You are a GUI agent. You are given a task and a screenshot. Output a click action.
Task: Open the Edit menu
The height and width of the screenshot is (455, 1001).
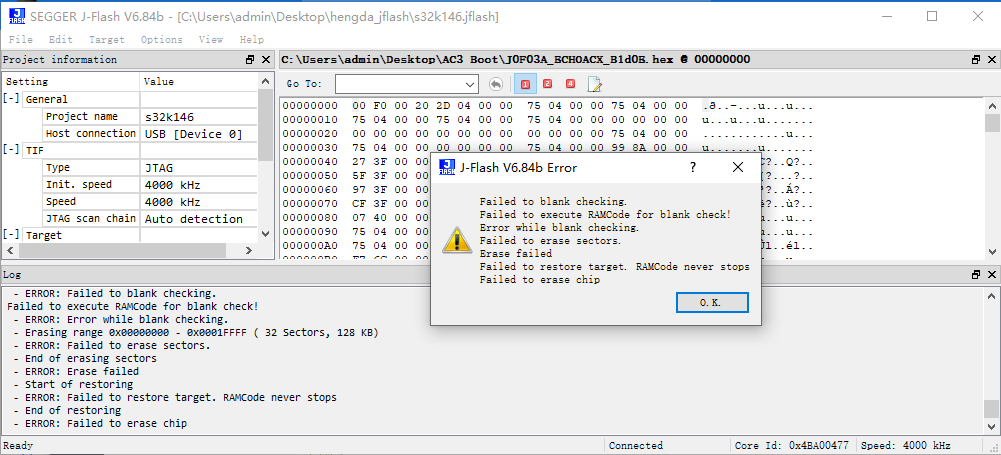point(61,40)
